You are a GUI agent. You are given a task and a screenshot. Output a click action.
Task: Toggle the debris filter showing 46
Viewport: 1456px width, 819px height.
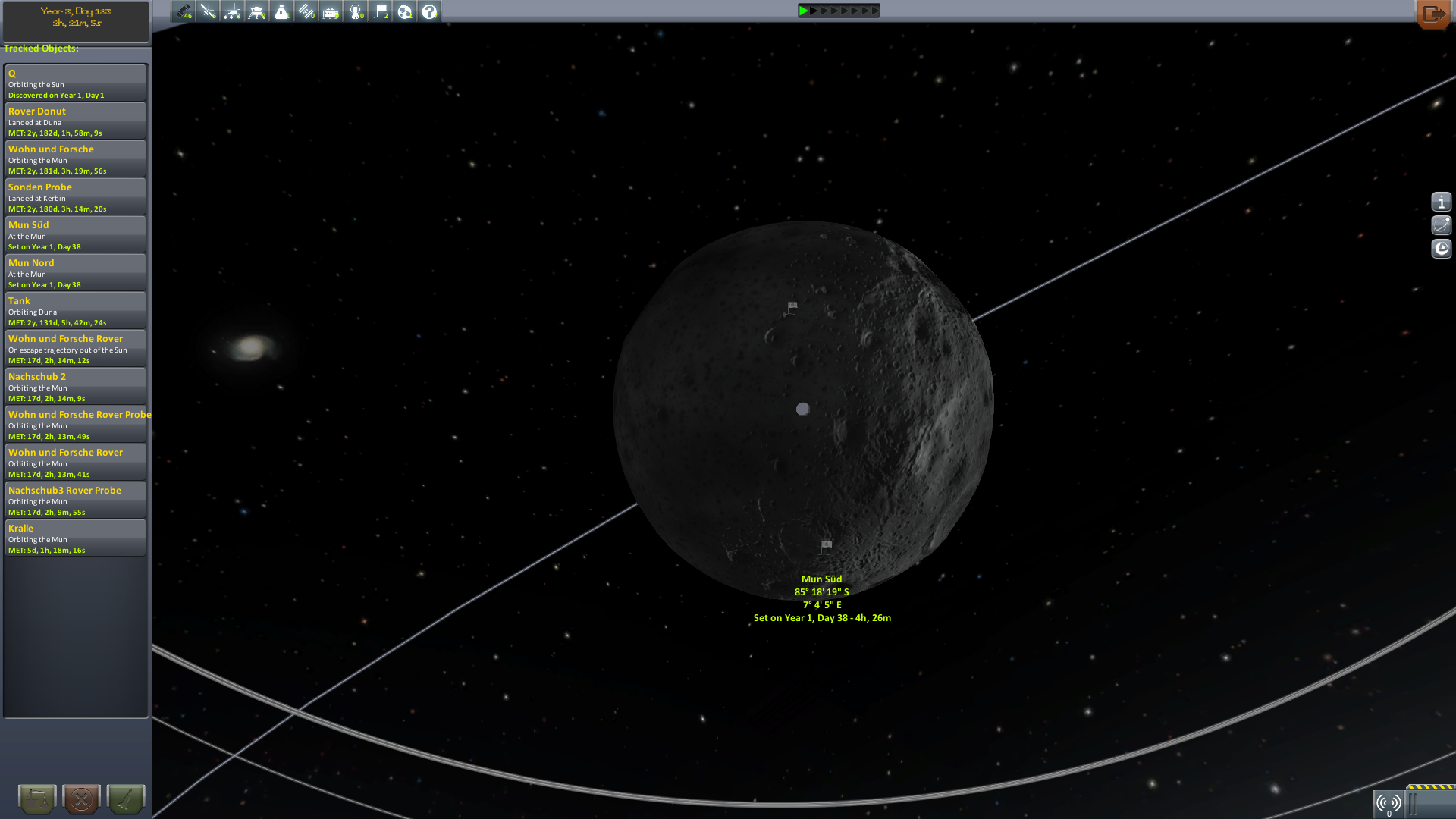[184, 11]
